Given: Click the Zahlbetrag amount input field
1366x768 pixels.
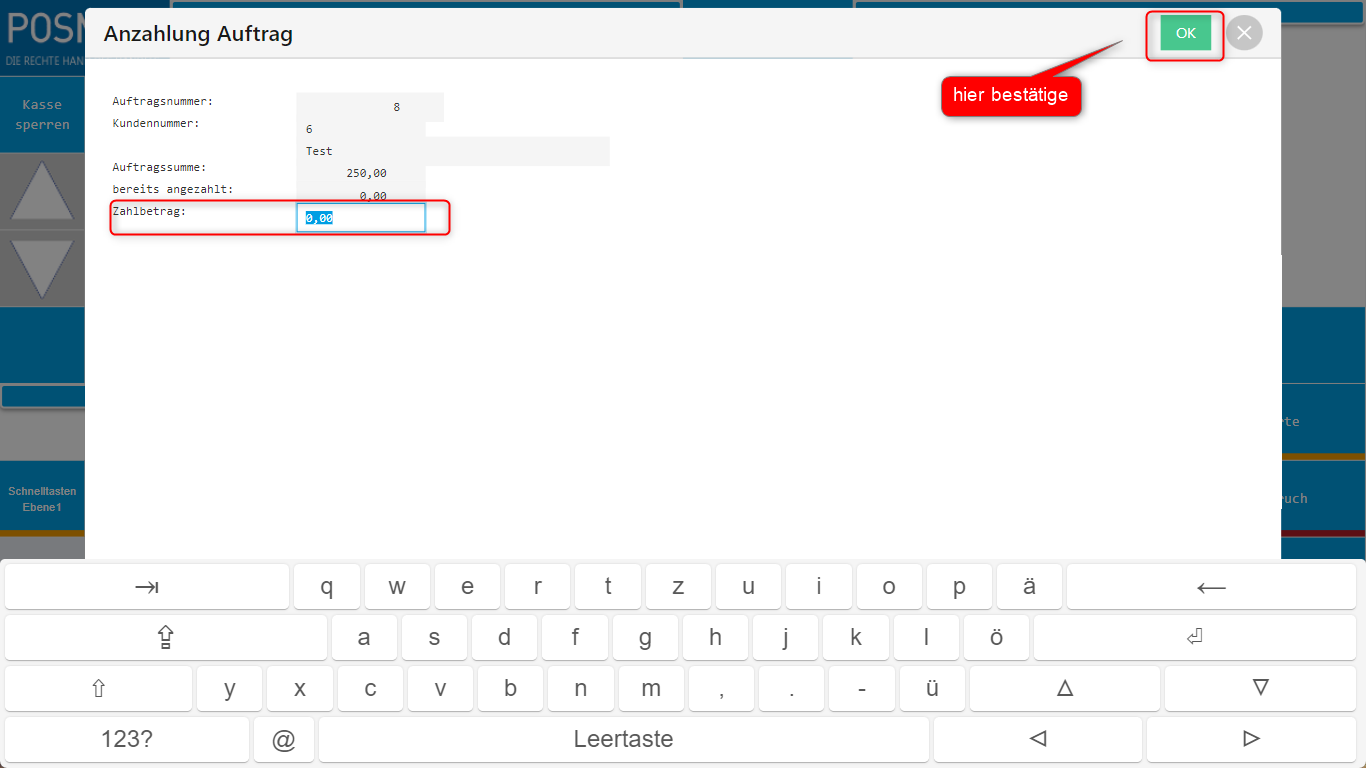Looking at the screenshot, I should click(361, 218).
